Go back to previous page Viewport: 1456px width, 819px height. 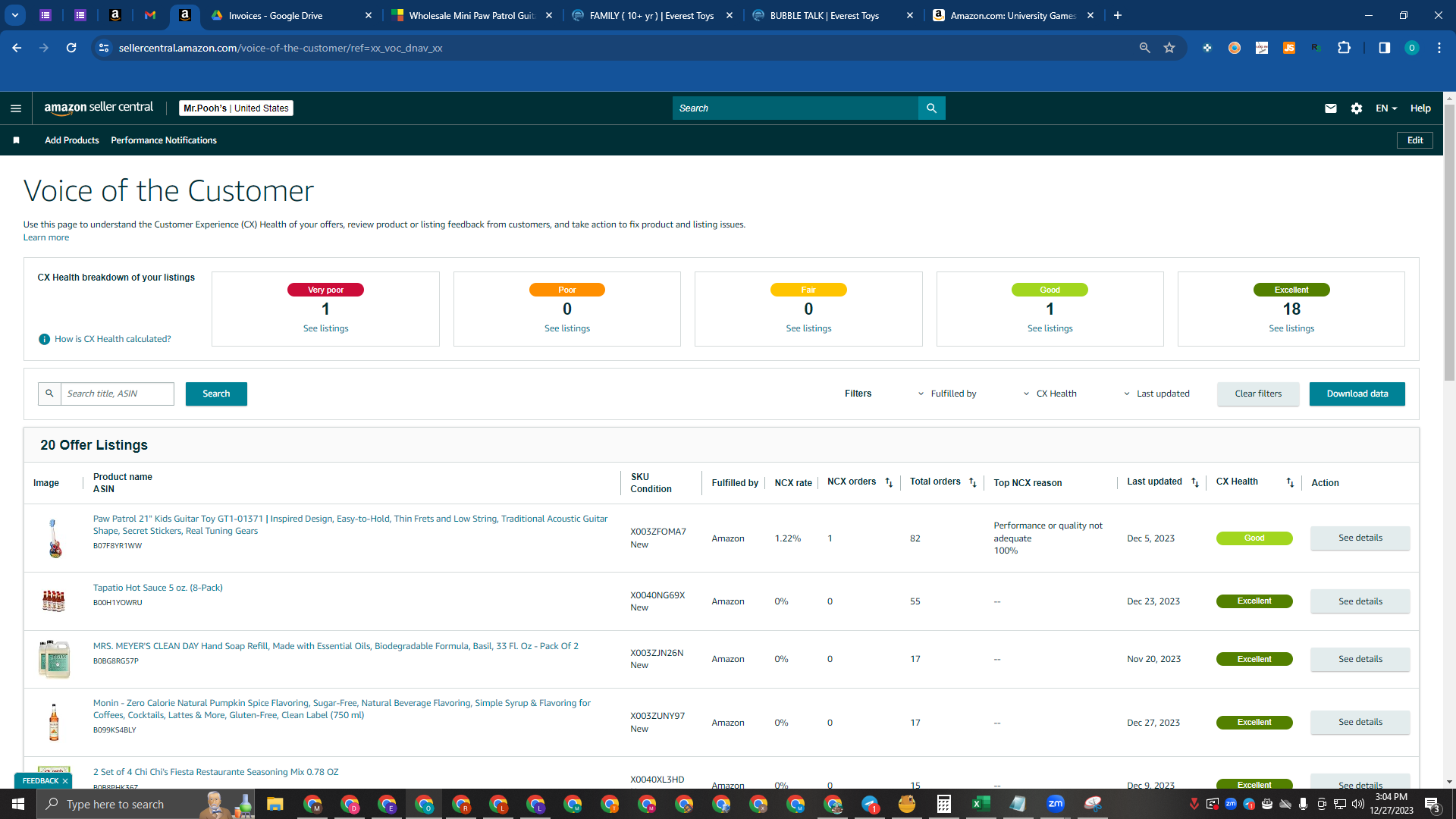click(17, 48)
